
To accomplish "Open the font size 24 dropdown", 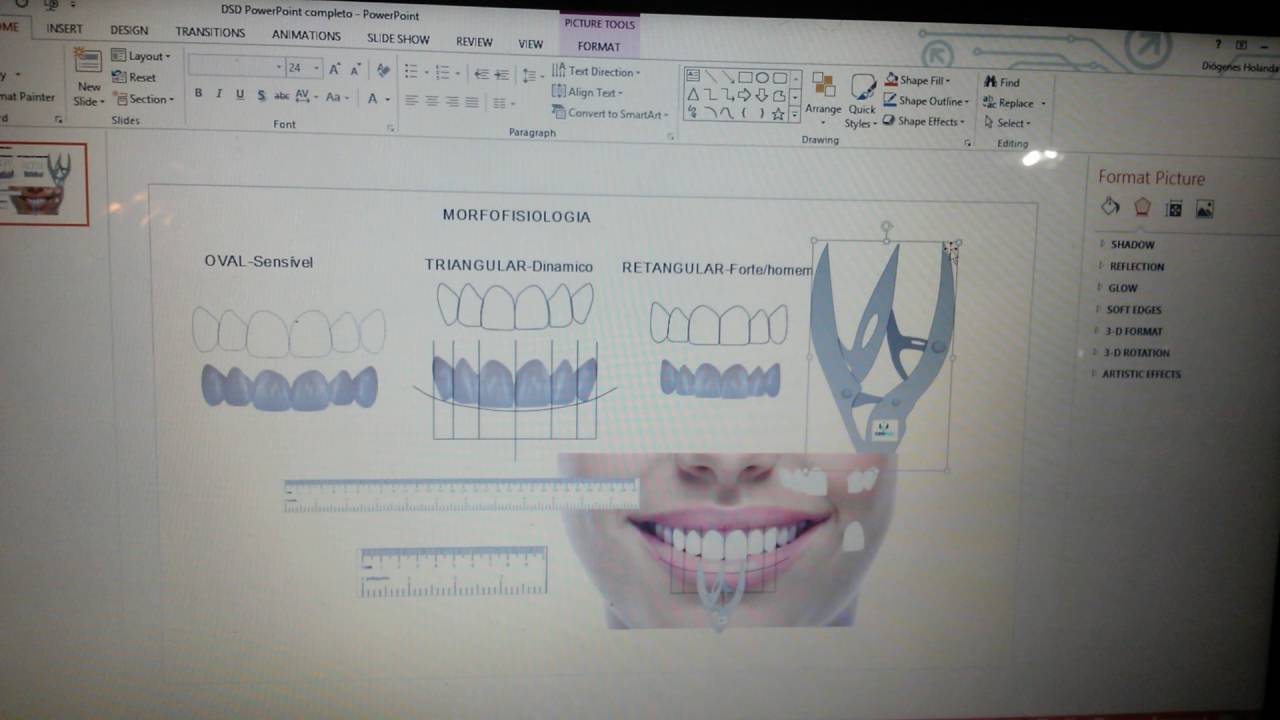I will click(x=316, y=68).
